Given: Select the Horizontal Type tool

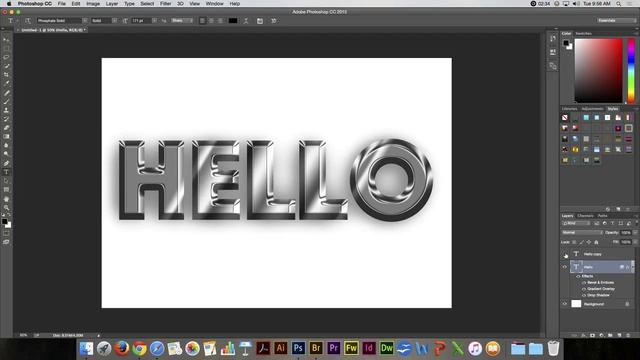Looking at the screenshot, I should tap(6, 172).
